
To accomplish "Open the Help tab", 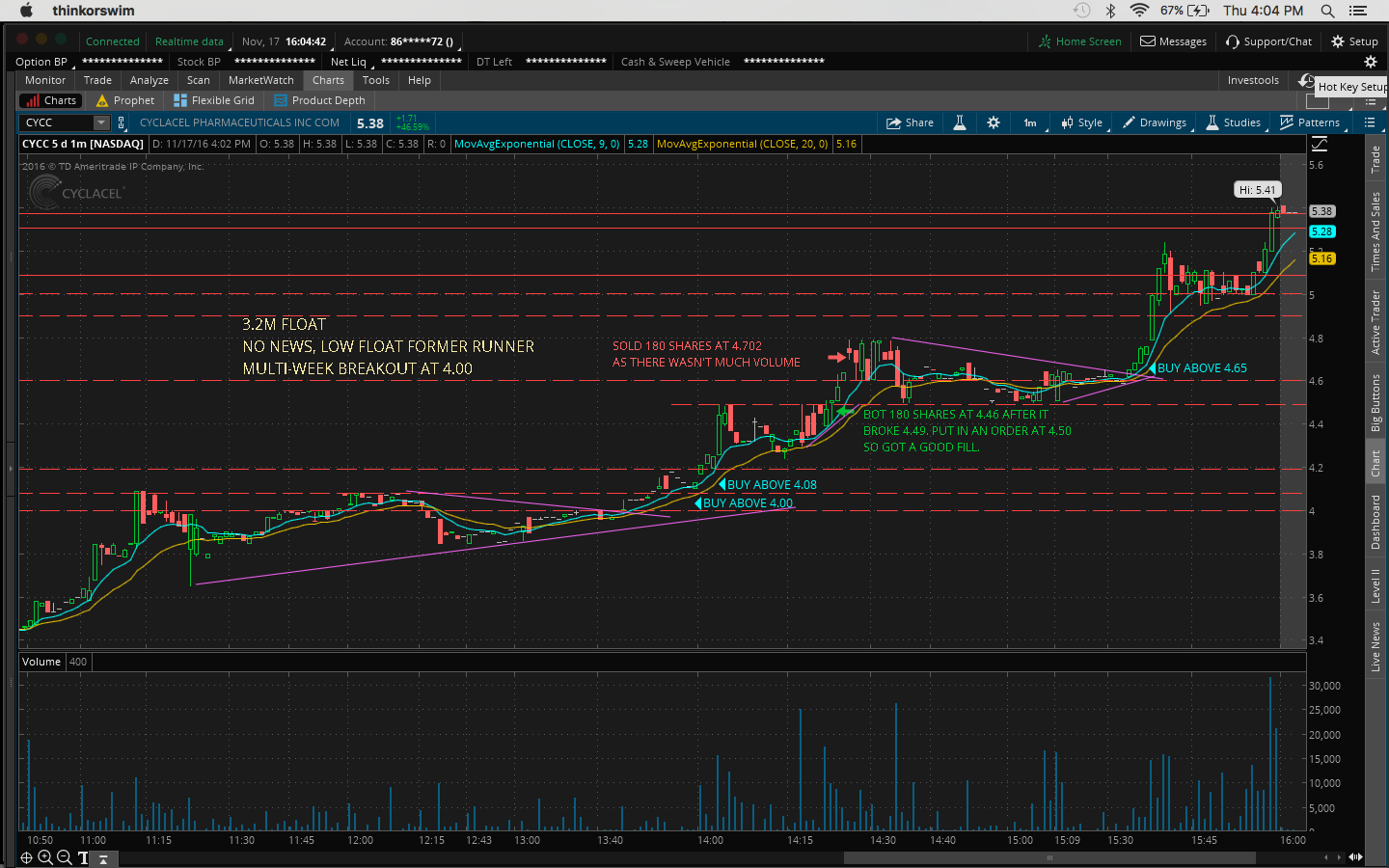I will [420, 80].
